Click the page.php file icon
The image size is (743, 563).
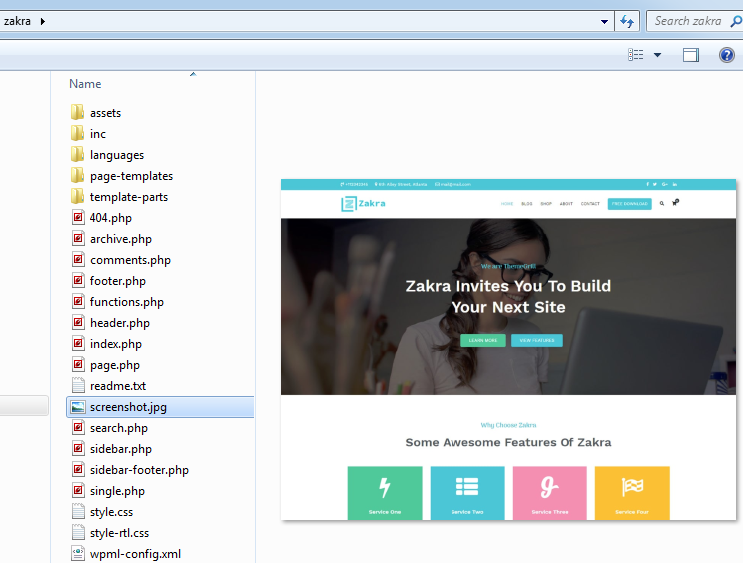pyautogui.click(x=78, y=364)
